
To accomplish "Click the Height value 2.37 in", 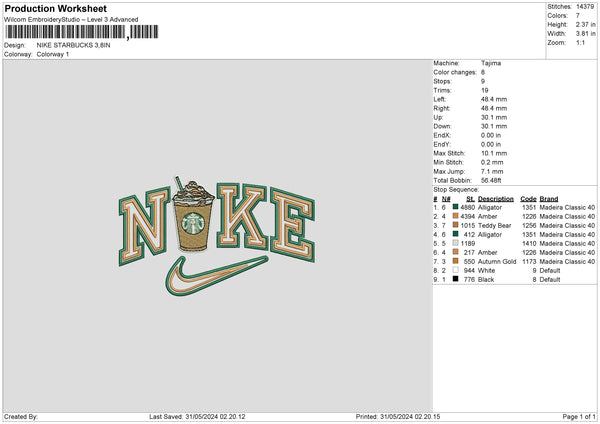I will (585, 24).
